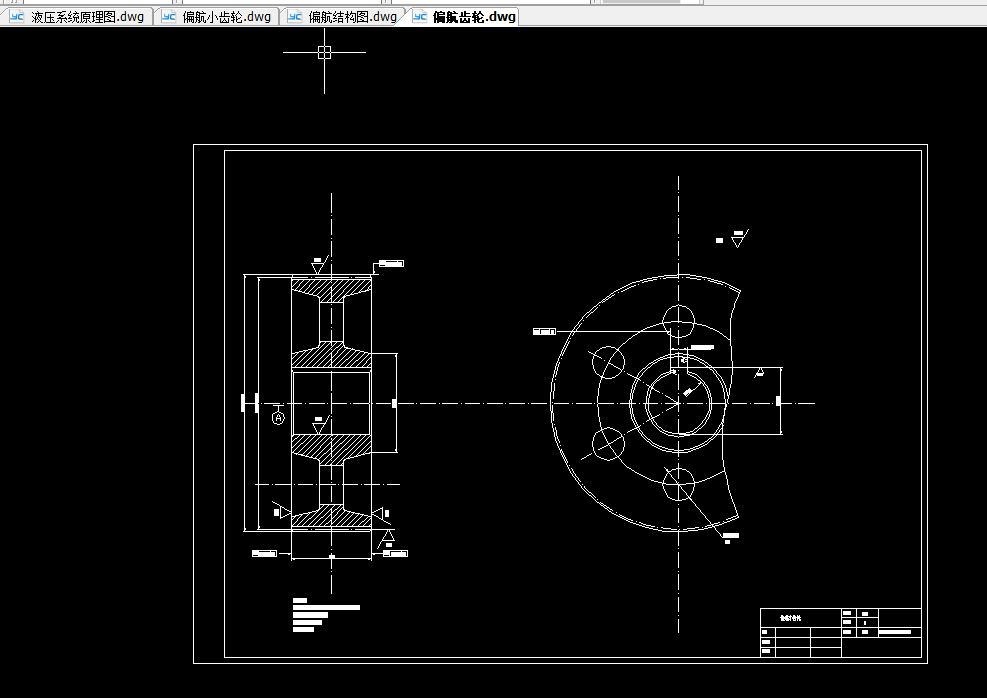
Task: Switch to the 液压系统原理图.dwg tab
Action: 77,17
